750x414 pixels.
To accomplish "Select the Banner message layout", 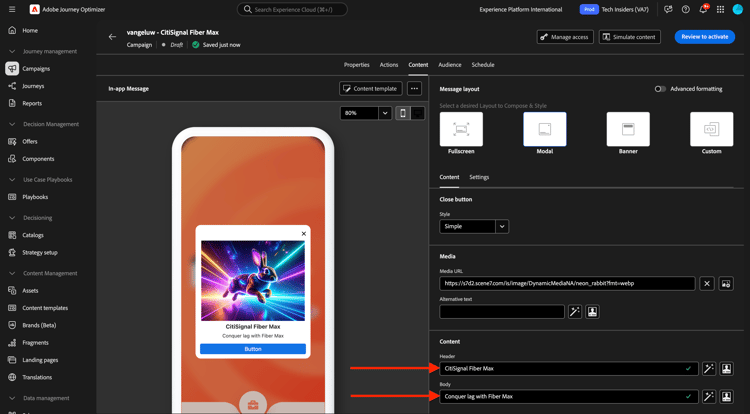I will coord(628,130).
